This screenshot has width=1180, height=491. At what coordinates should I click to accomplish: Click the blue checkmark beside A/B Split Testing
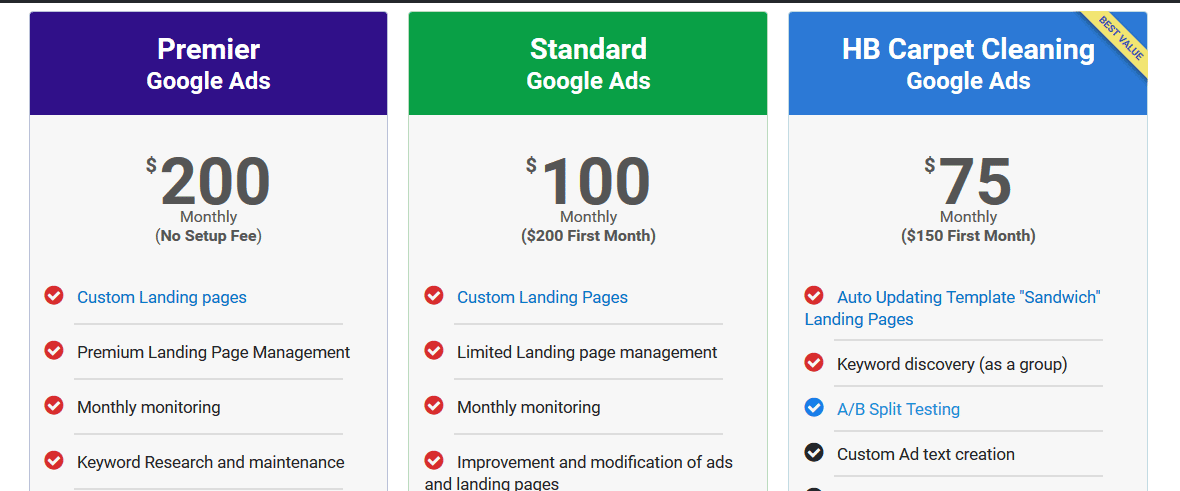click(x=814, y=407)
